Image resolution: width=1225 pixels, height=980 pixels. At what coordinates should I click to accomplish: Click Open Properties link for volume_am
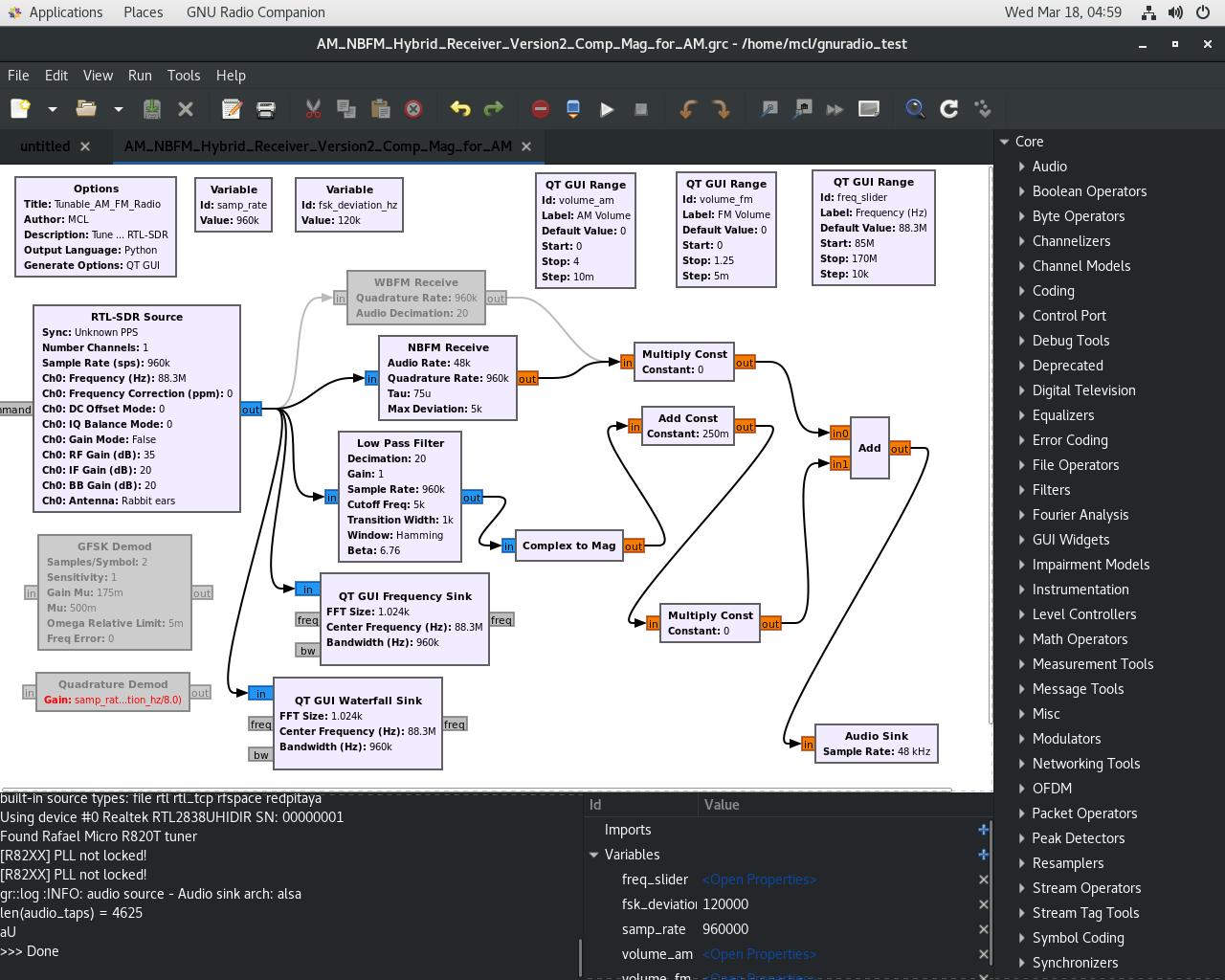pyautogui.click(x=759, y=954)
